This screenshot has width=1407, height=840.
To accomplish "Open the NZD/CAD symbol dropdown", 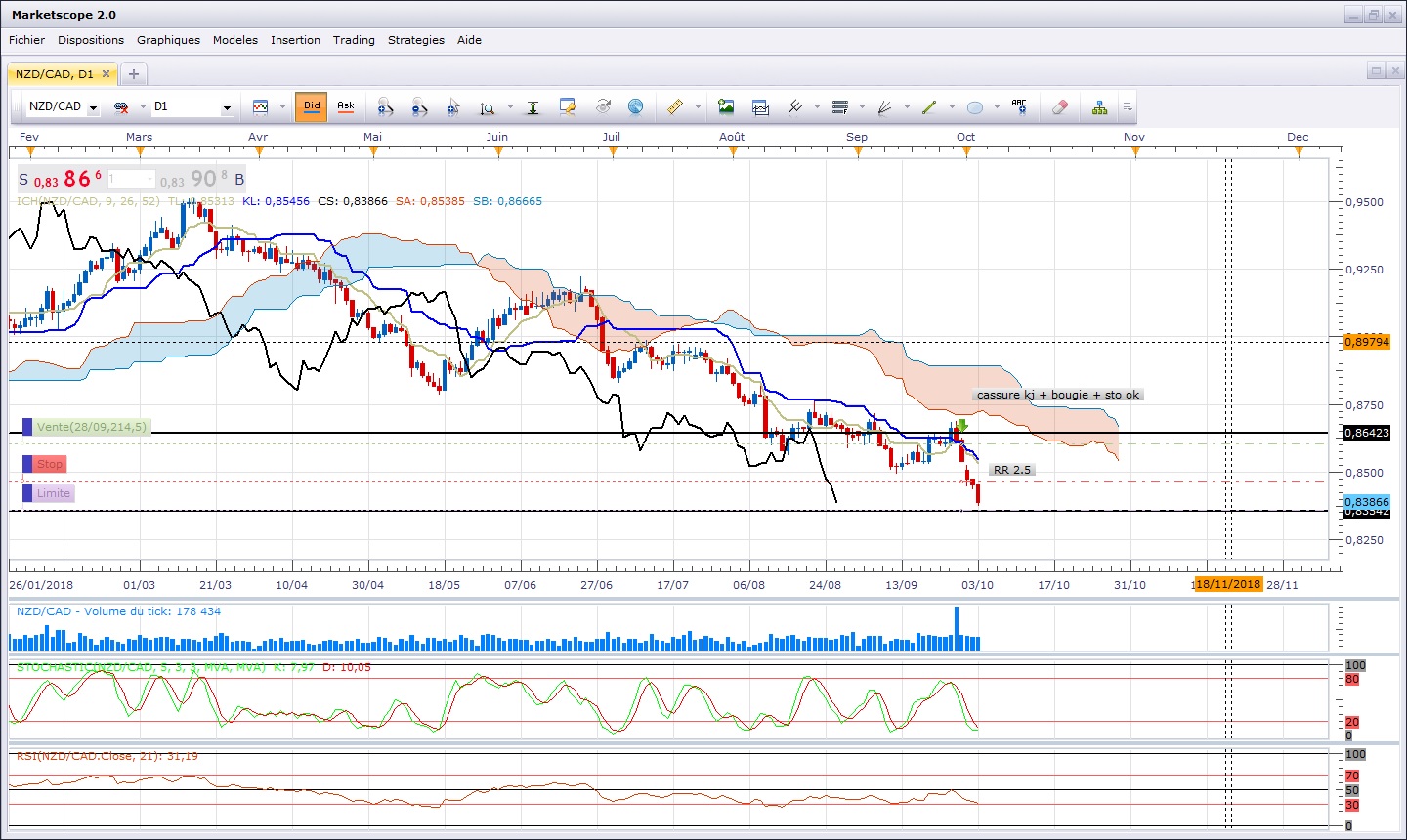I will coord(93,107).
